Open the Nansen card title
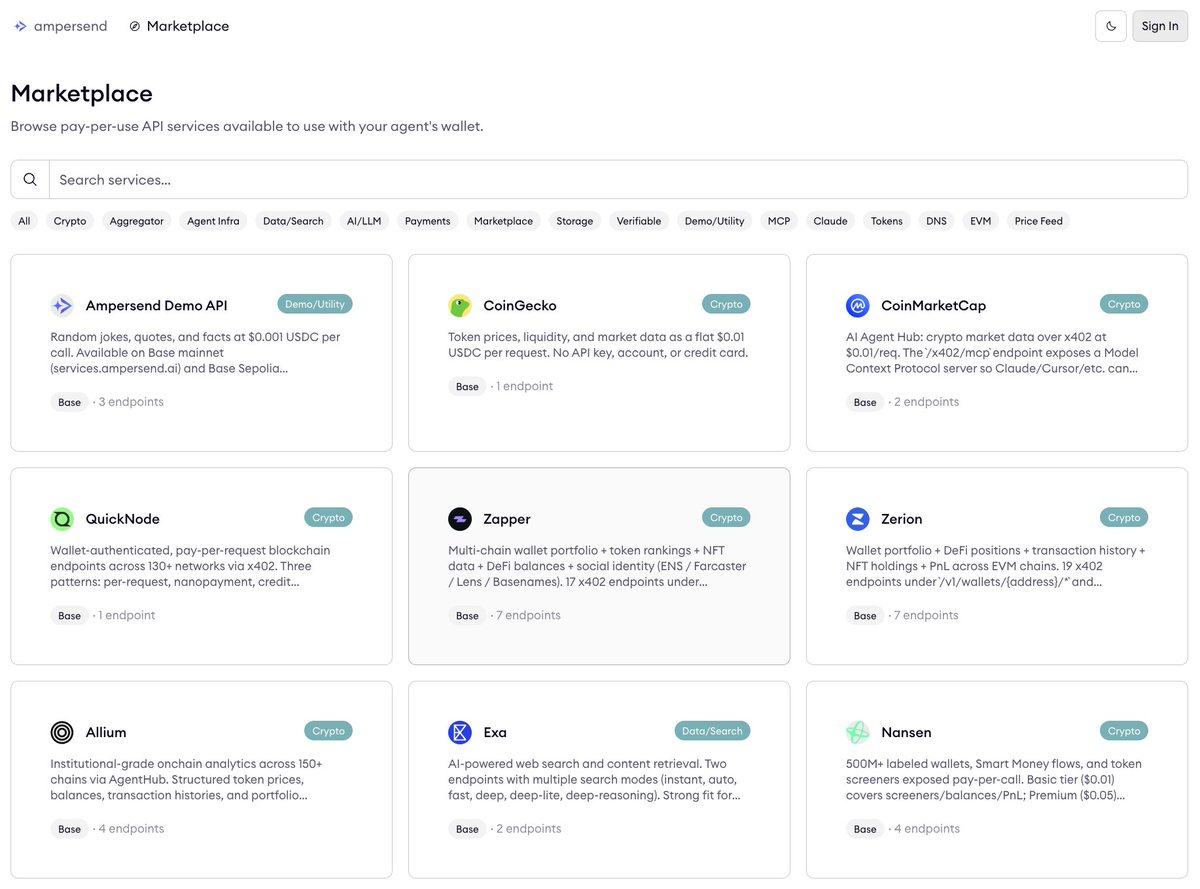Viewport: 1200px width, 889px height. [906, 733]
